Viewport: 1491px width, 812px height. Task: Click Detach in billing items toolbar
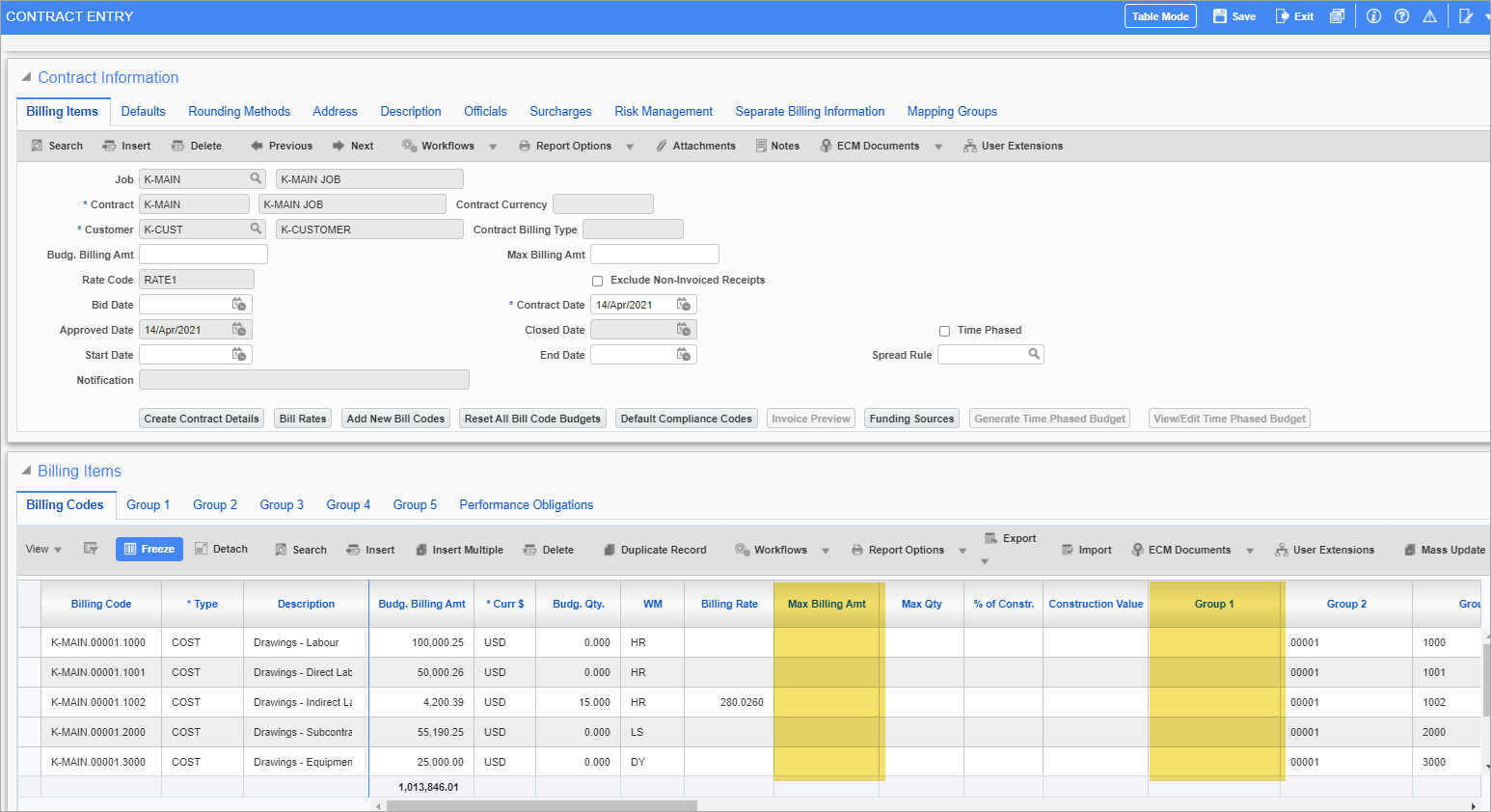click(x=221, y=549)
